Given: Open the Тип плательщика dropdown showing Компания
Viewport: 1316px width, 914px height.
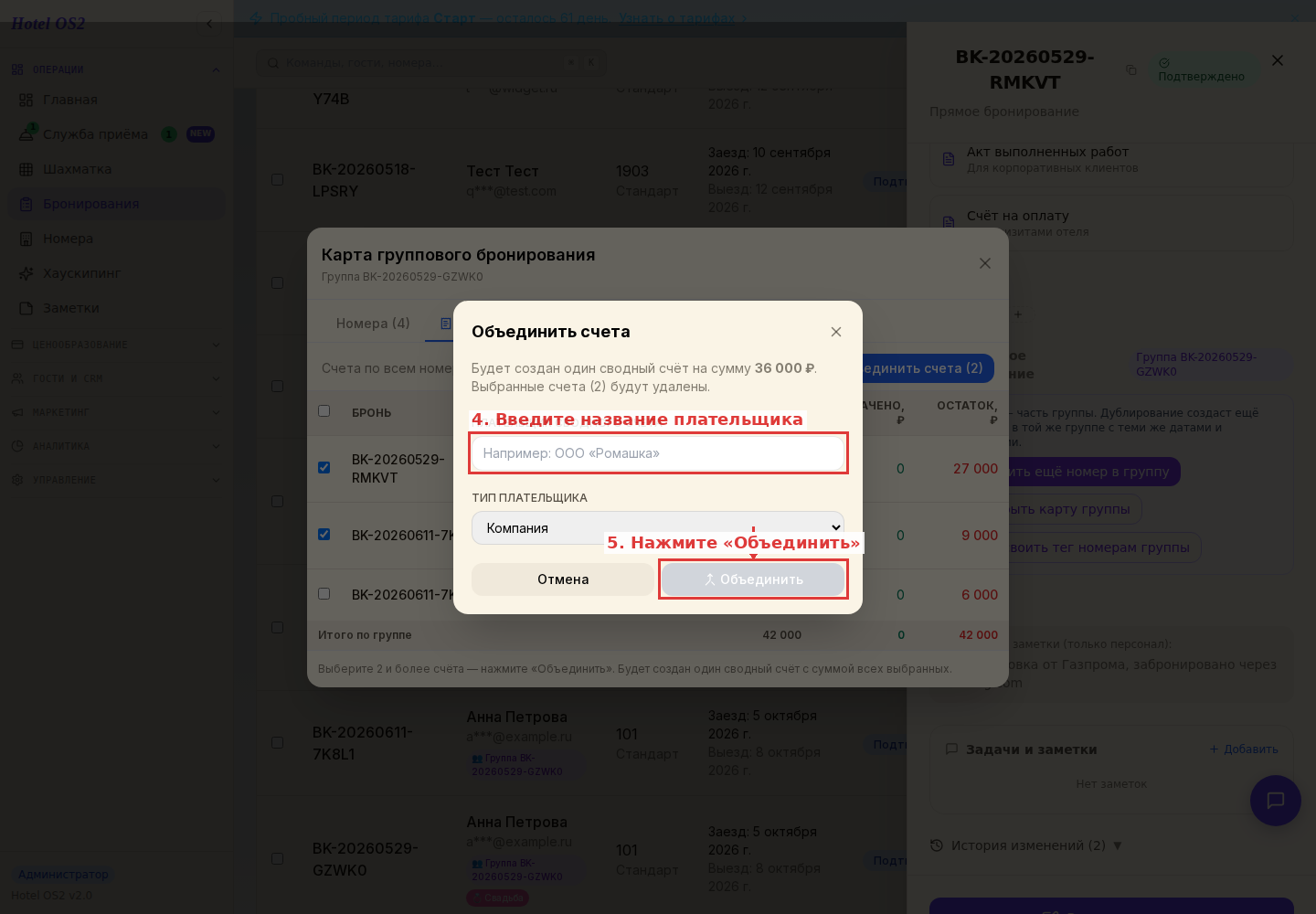Looking at the screenshot, I should (x=658, y=528).
